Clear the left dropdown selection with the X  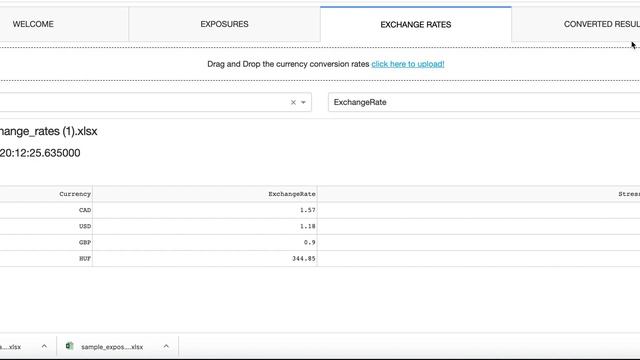click(293, 102)
